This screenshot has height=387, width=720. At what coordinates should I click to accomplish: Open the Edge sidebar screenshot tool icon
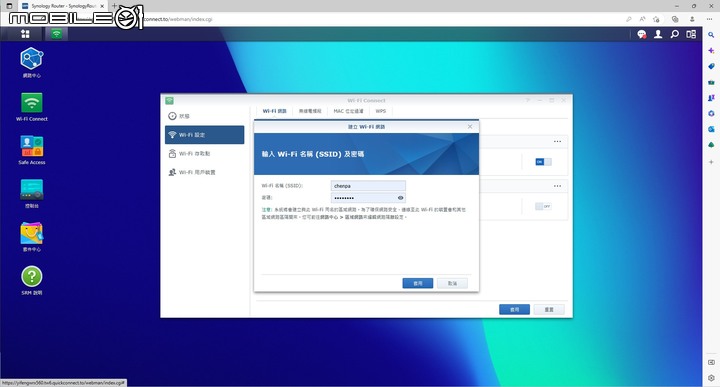click(711, 362)
